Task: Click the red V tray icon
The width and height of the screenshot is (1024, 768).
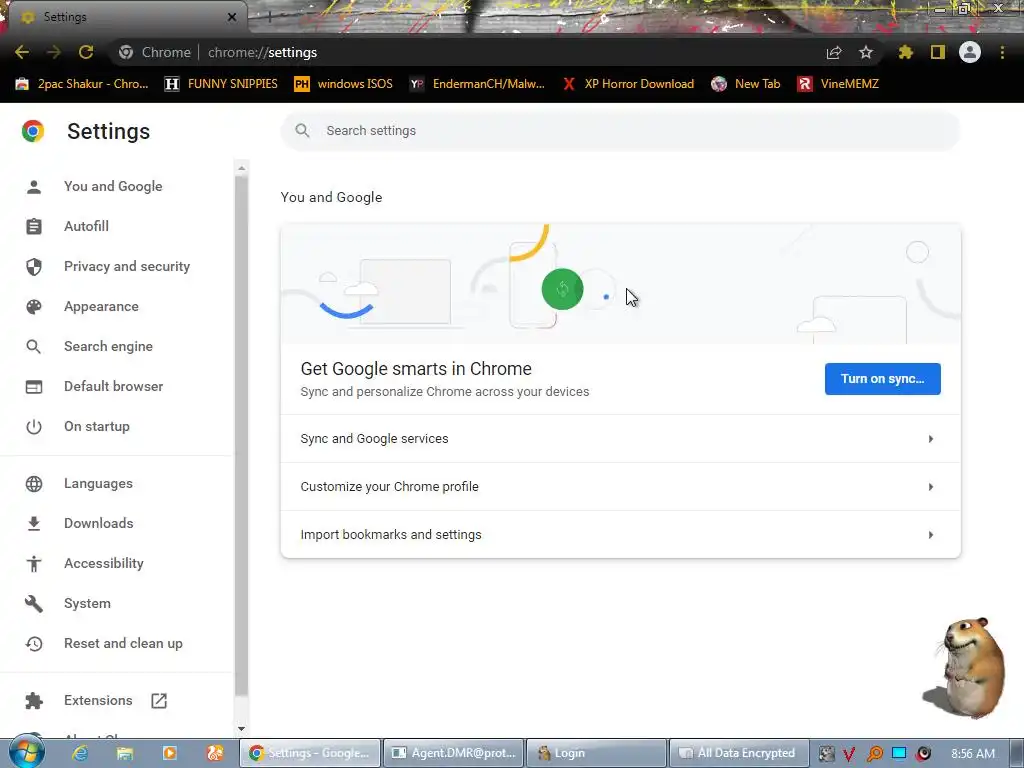Action: pyautogui.click(x=849, y=754)
